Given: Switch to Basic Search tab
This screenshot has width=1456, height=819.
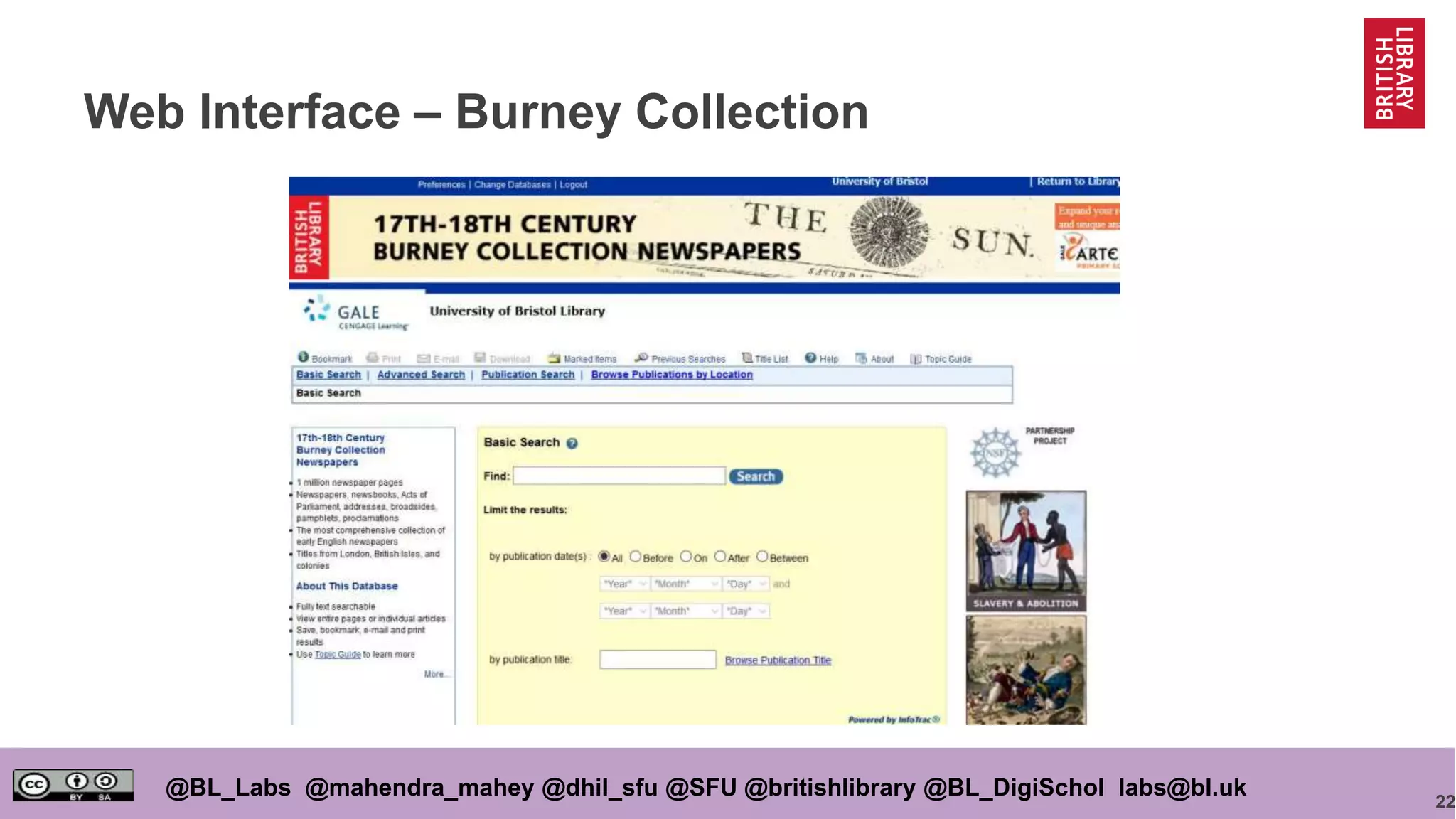Looking at the screenshot, I should tap(328, 375).
